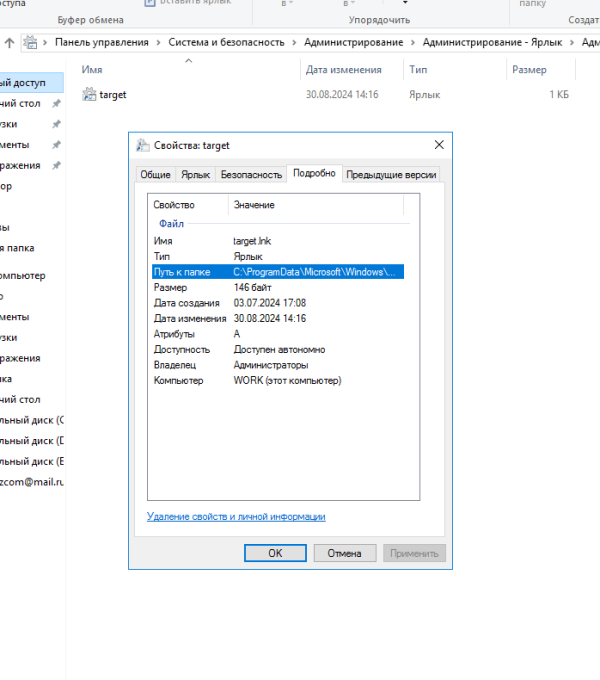The width and height of the screenshot is (600, 680).
Task: Open the mail.ru account item in sidebar
Action: coord(31,482)
